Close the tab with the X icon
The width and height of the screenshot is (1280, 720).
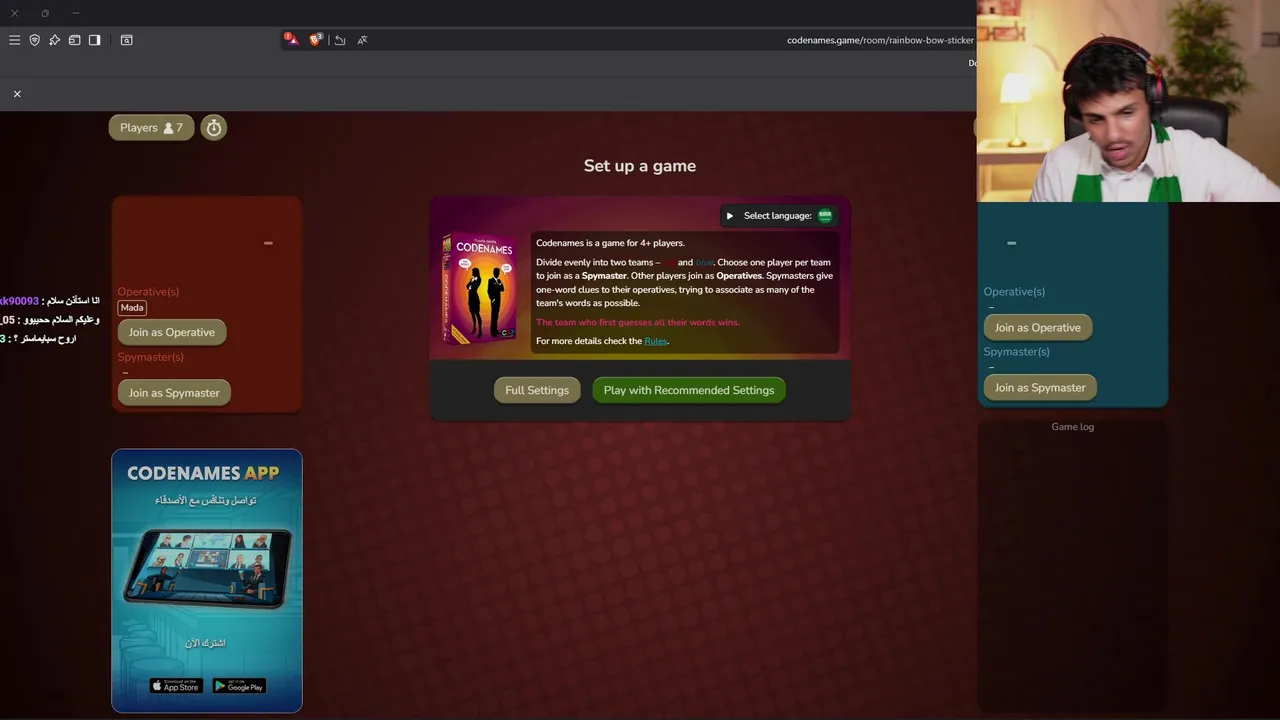(x=17, y=93)
